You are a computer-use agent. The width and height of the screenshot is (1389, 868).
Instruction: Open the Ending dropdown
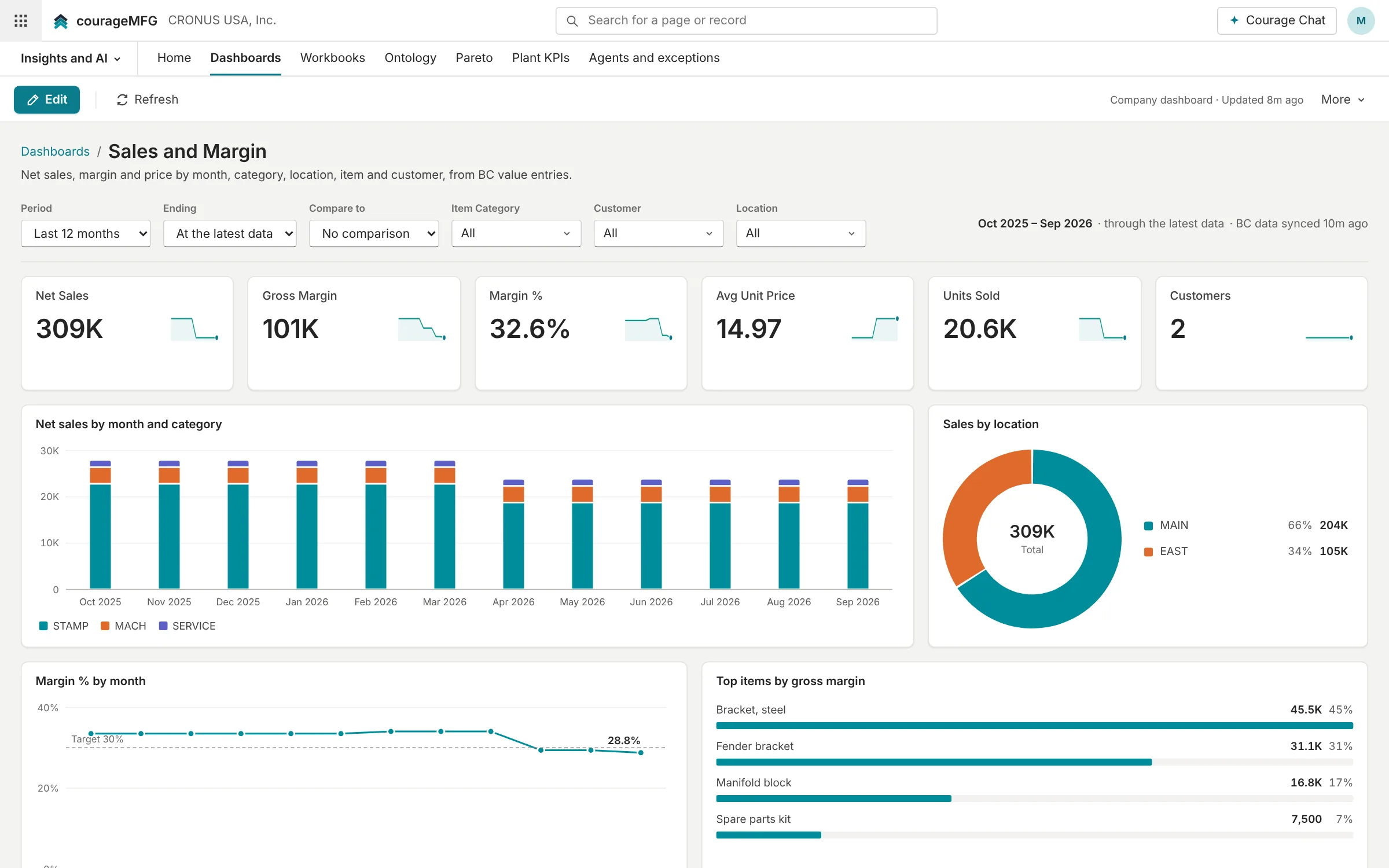pyautogui.click(x=230, y=233)
